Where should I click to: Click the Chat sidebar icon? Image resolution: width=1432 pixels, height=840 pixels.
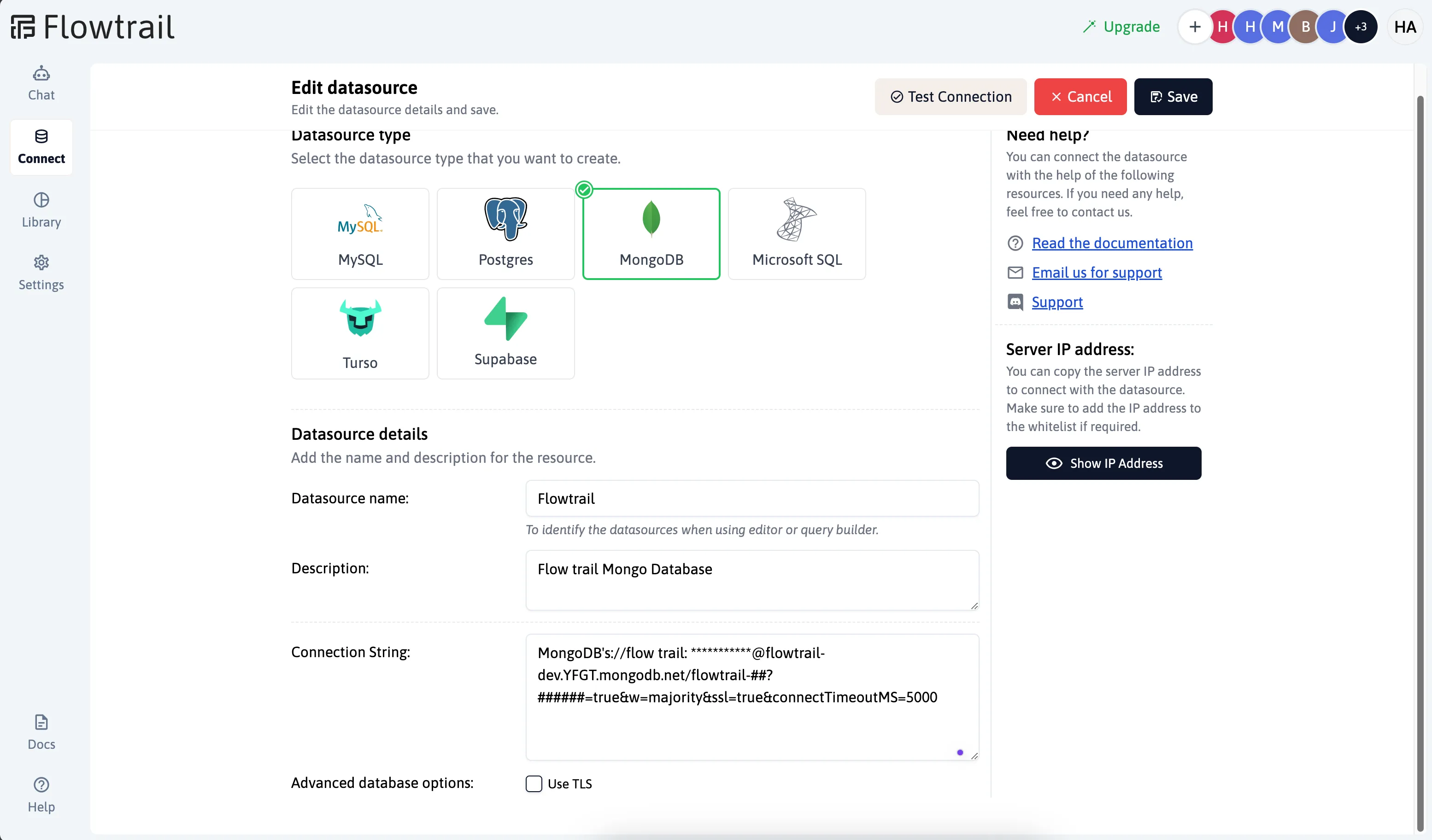pyautogui.click(x=41, y=82)
